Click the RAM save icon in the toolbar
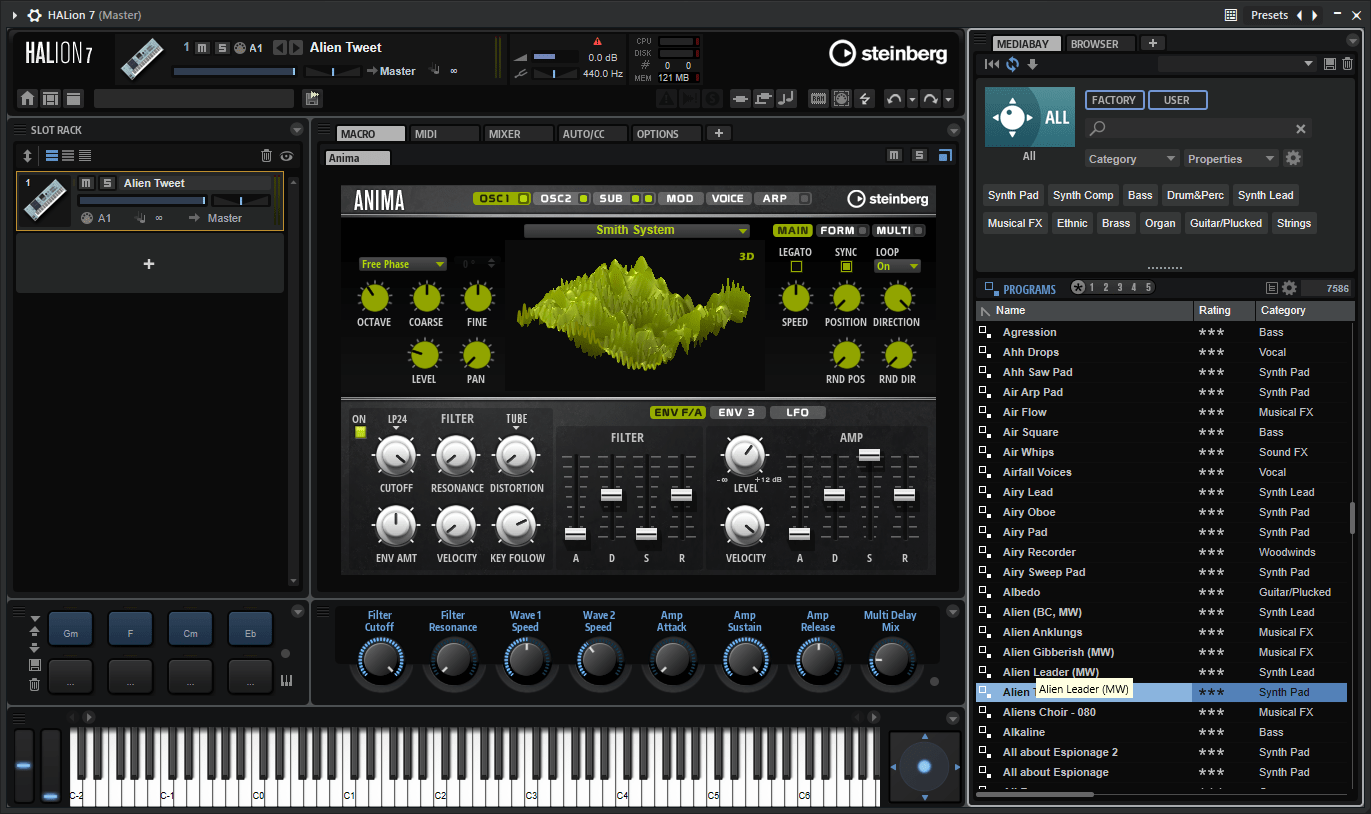 [x=819, y=98]
